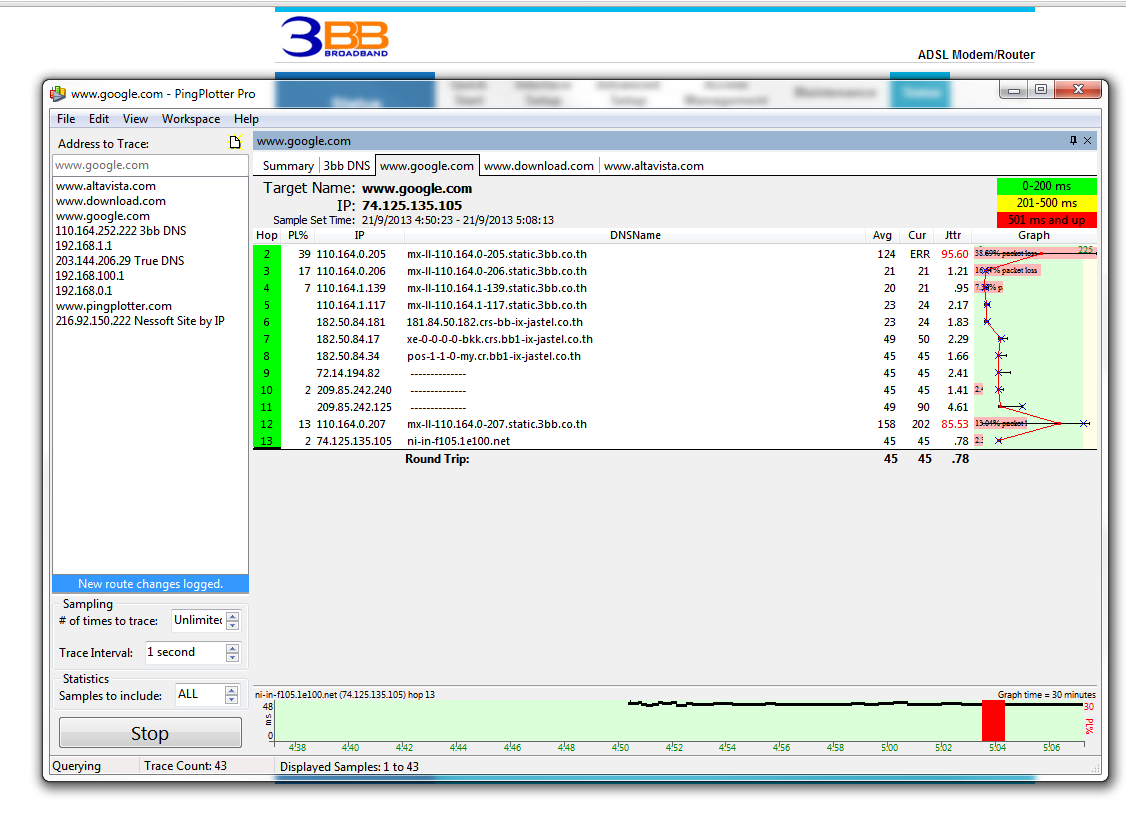Close the www.google.com panel with X
This screenshot has width=1126, height=816.
1088,141
